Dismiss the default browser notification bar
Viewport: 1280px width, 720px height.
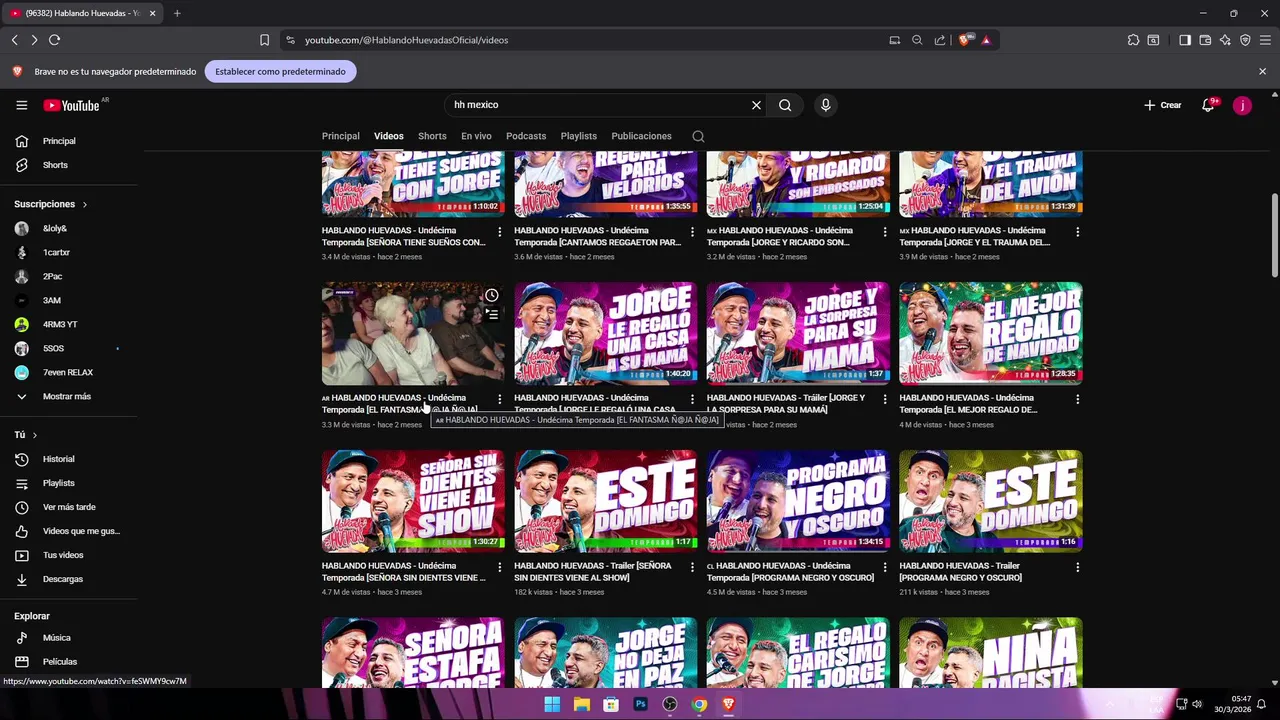pyautogui.click(x=1262, y=71)
